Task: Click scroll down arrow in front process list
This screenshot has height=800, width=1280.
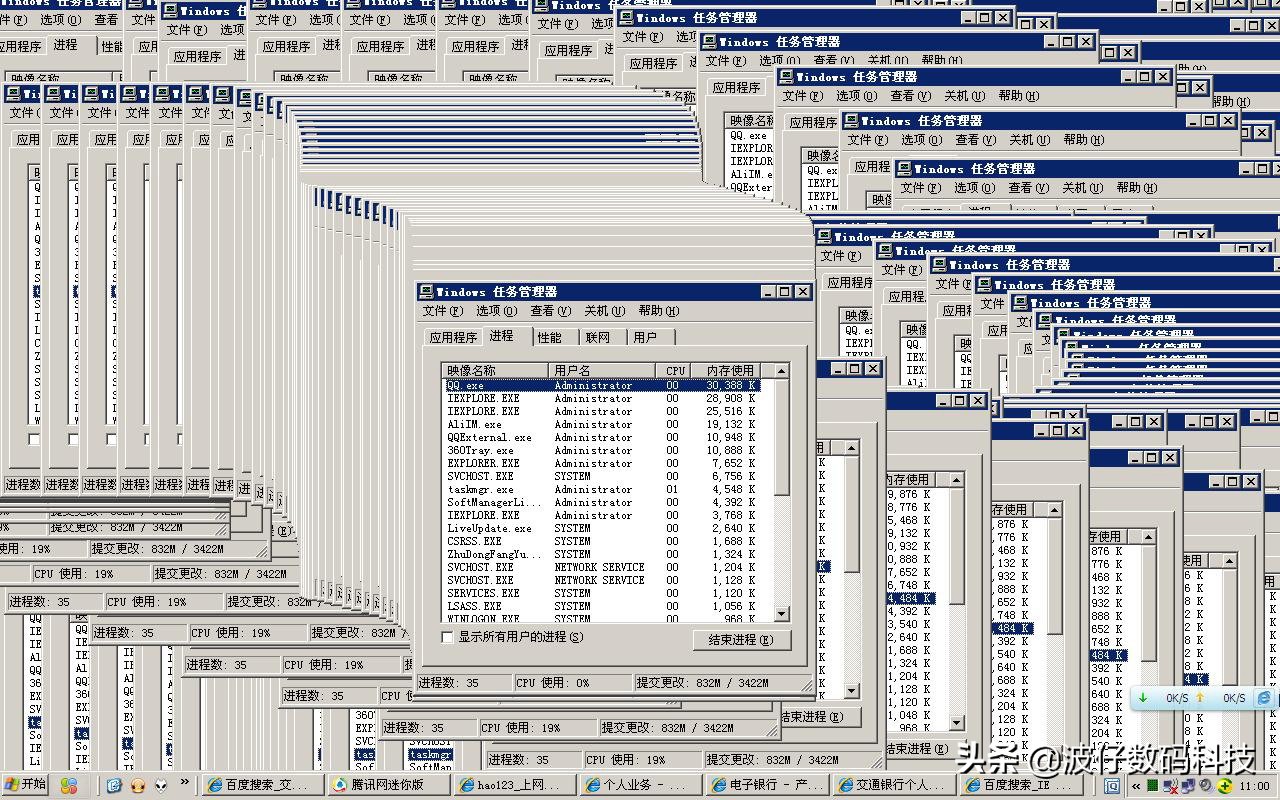Action: (x=782, y=615)
